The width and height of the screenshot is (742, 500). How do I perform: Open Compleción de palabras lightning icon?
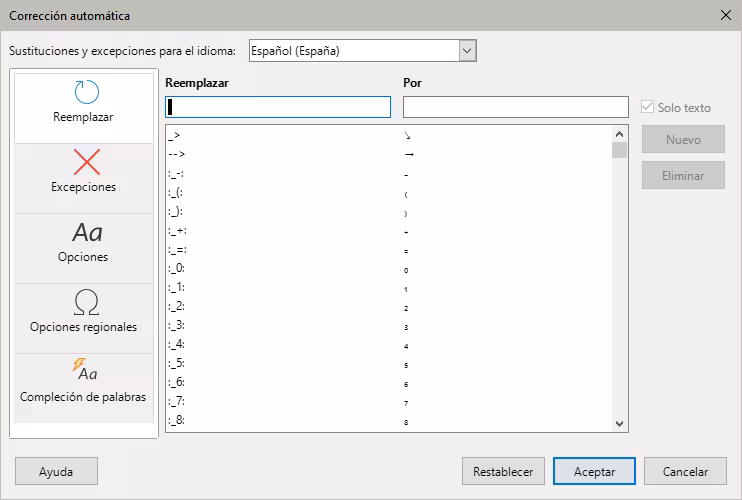coord(84,371)
